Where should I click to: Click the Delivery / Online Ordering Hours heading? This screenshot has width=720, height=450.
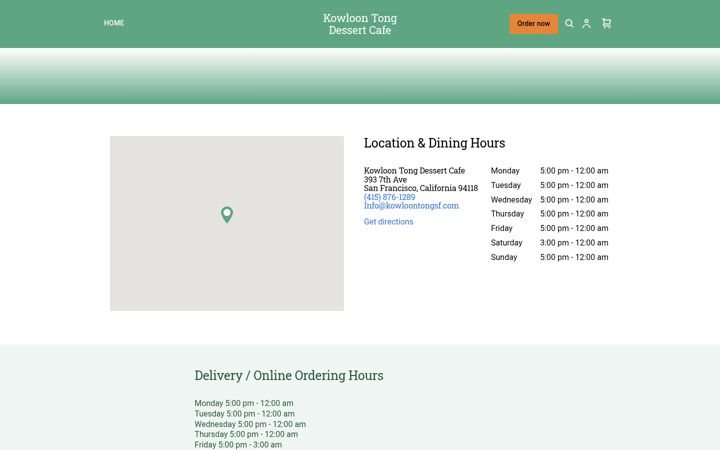[289, 375]
